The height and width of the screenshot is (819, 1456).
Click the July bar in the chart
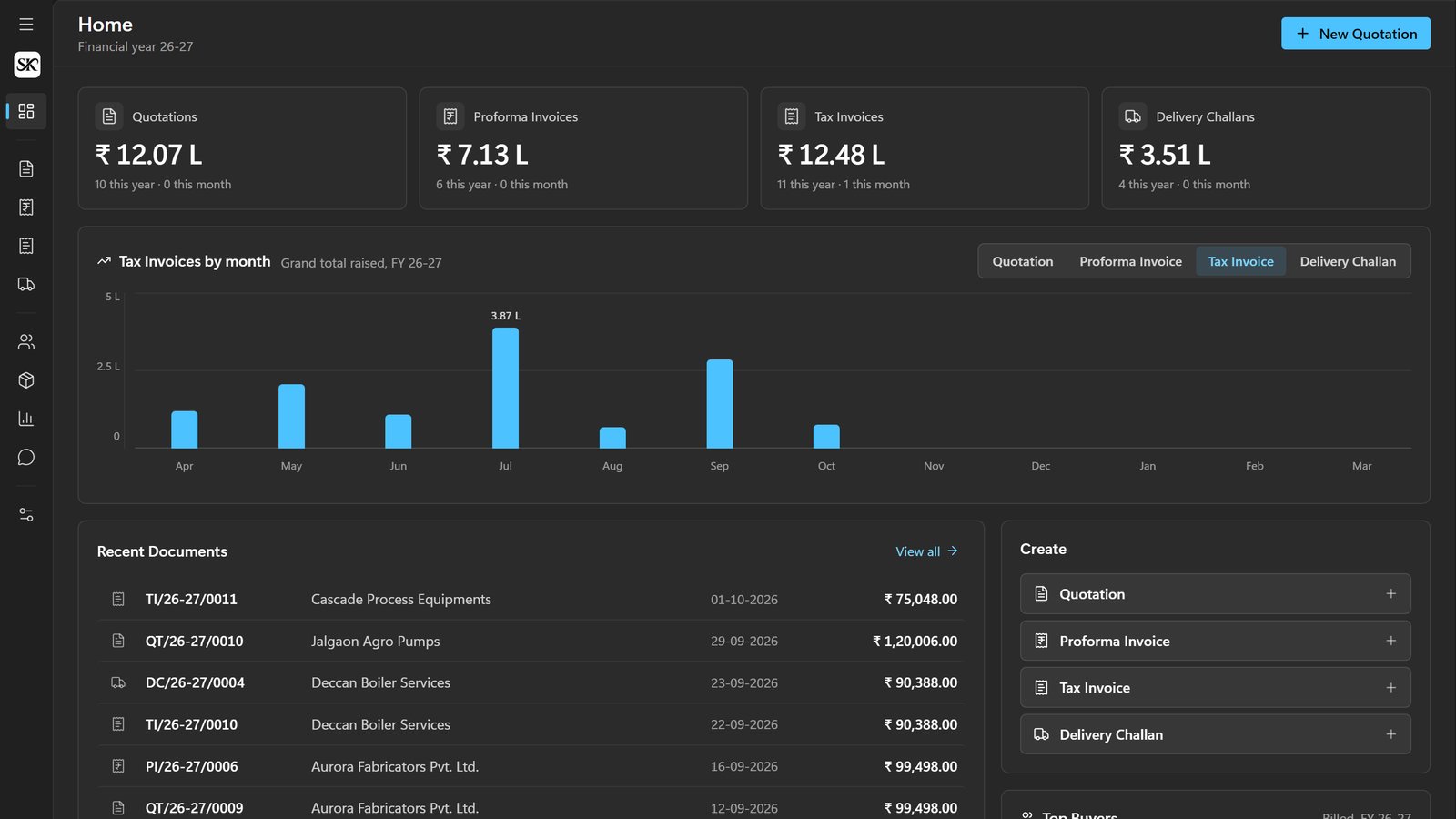pos(505,388)
